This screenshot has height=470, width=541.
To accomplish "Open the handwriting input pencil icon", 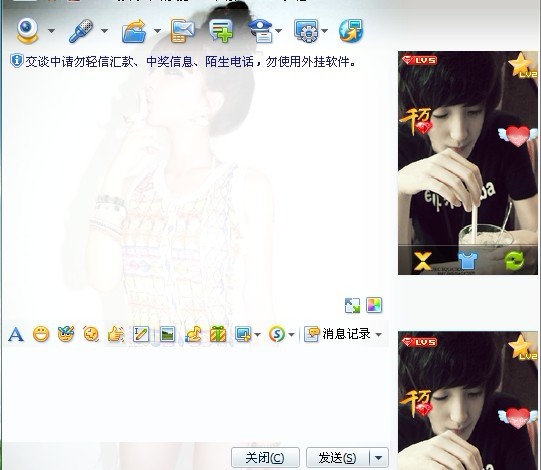I will [141, 334].
